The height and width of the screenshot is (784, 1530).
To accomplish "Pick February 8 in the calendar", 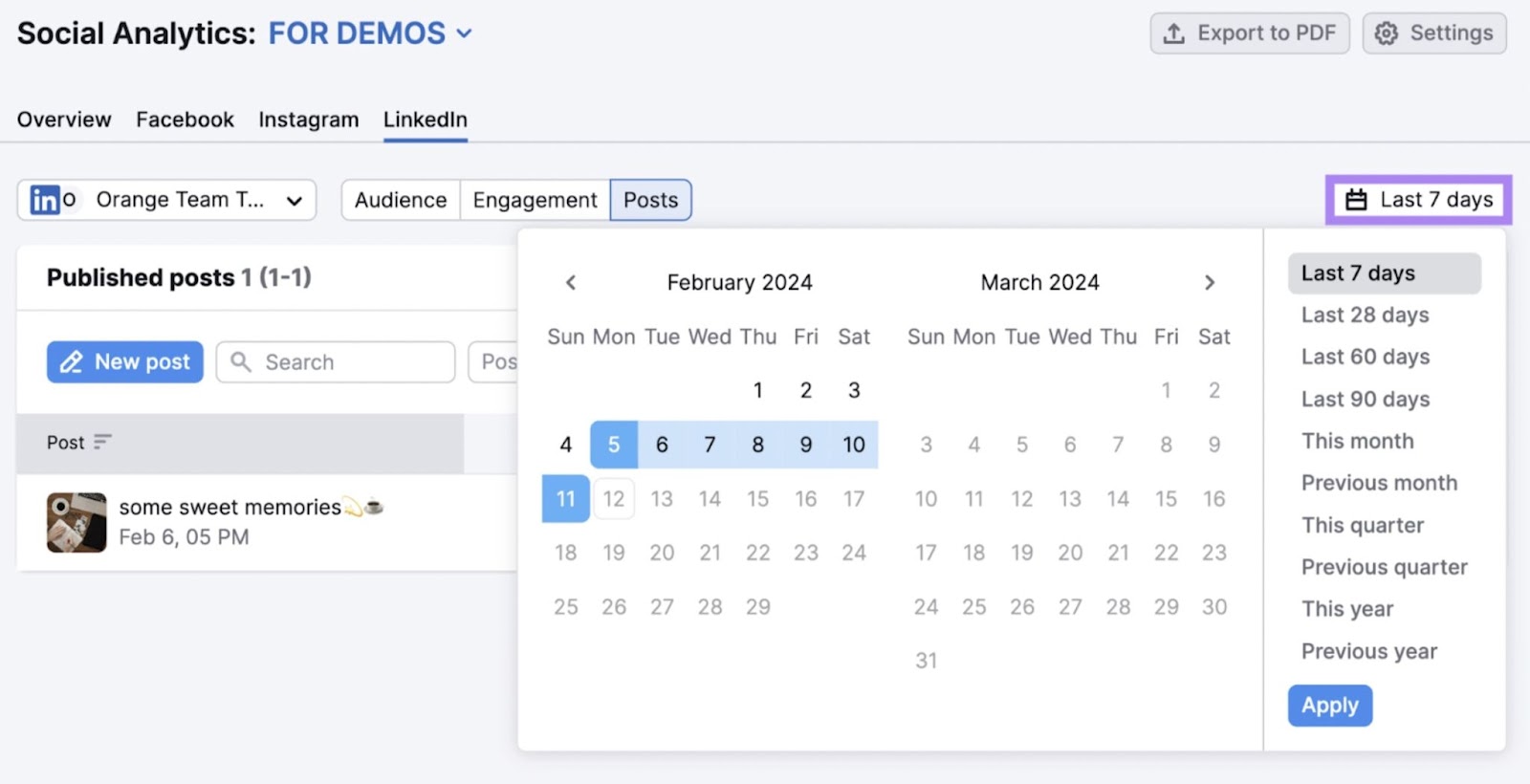I will (758, 445).
